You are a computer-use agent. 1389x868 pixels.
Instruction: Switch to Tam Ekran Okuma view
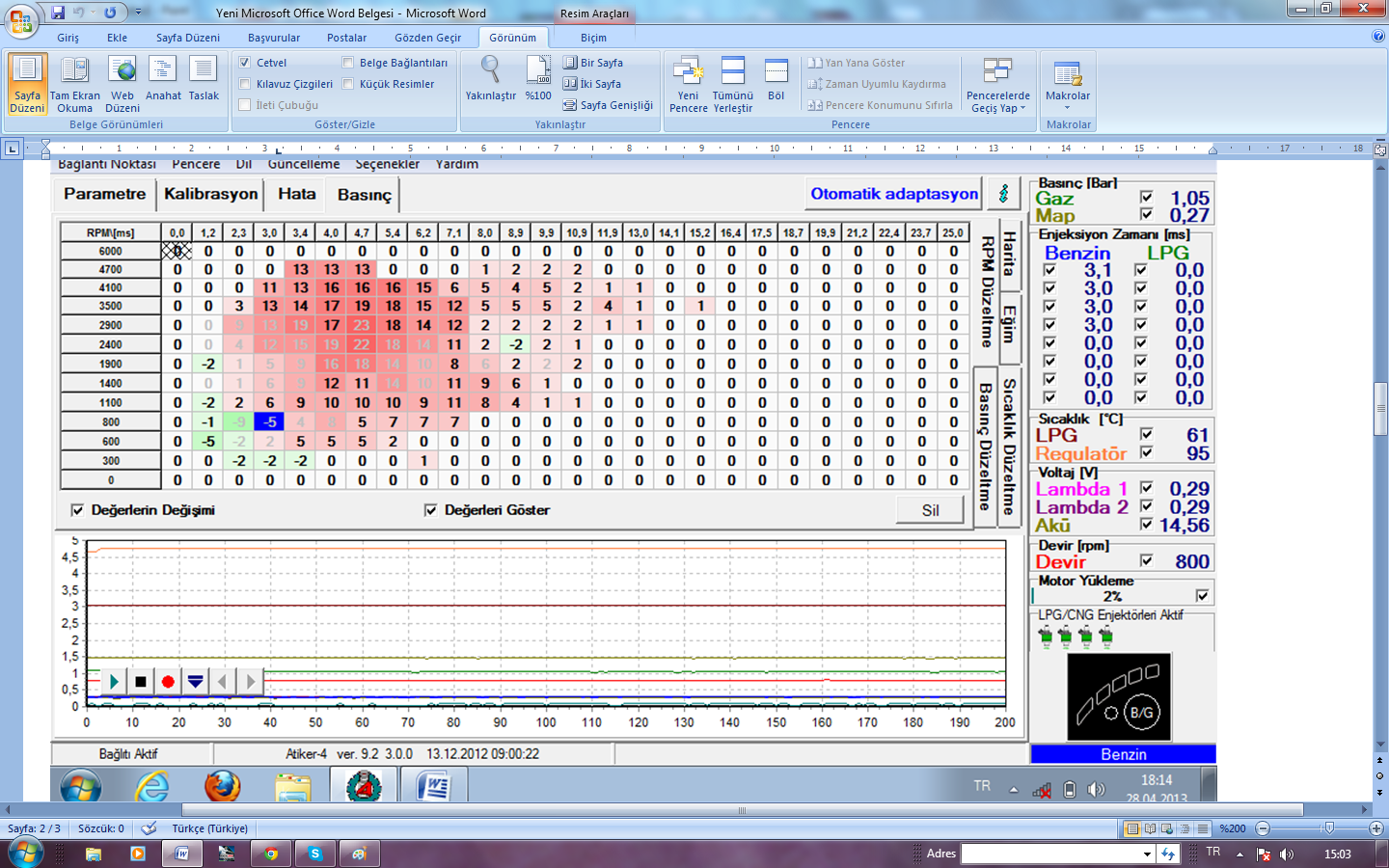[74, 84]
